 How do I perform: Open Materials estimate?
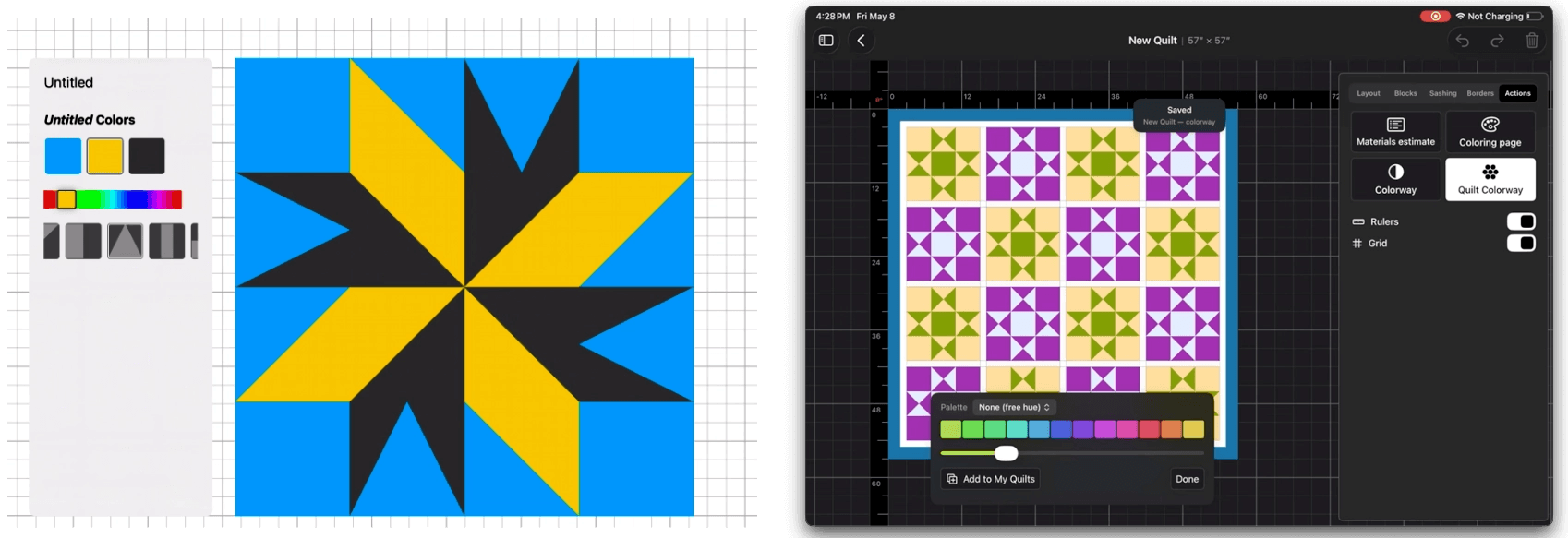(x=1395, y=131)
